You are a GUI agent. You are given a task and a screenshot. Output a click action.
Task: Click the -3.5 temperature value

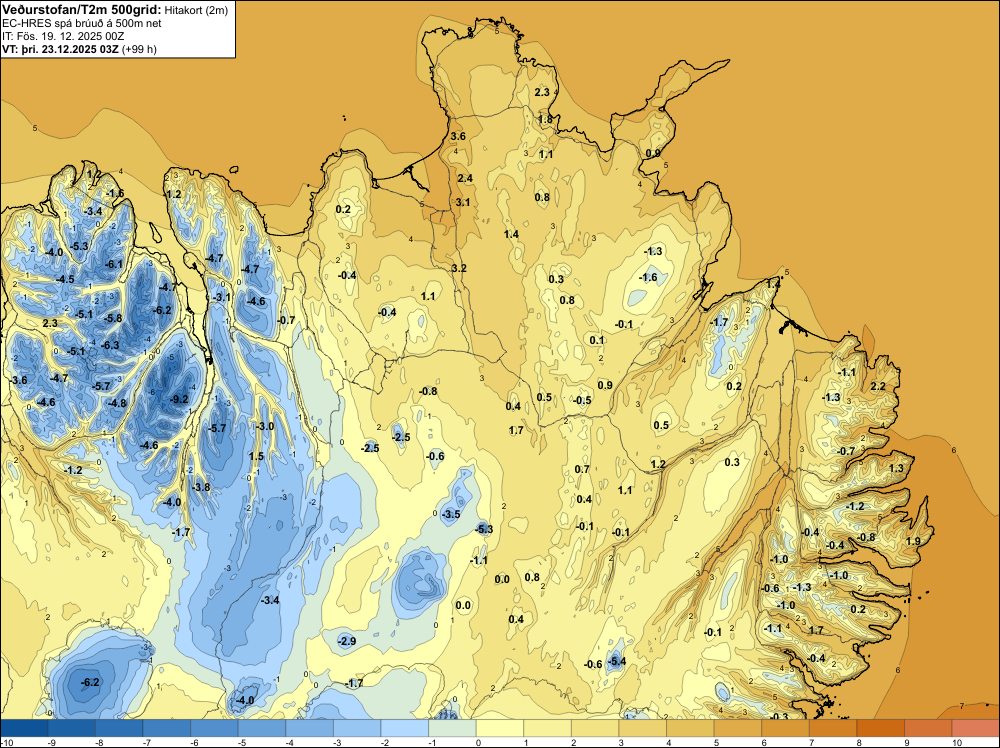coord(451,514)
